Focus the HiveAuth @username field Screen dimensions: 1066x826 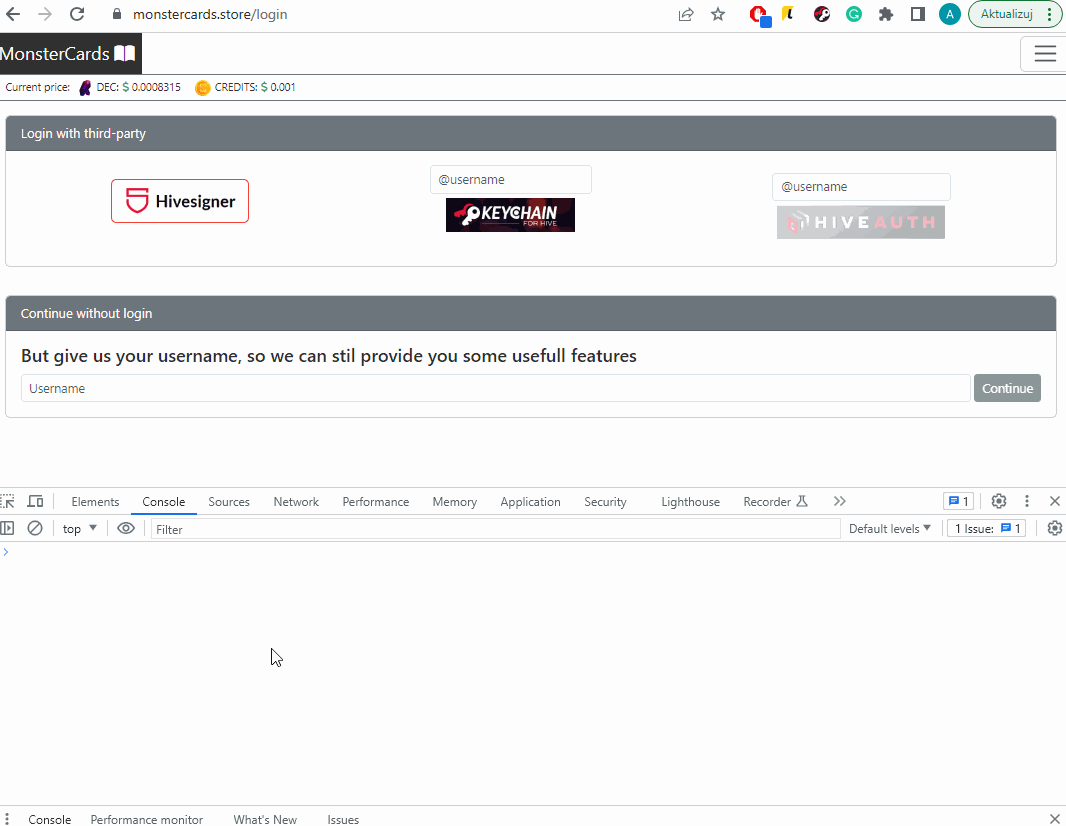861,187
